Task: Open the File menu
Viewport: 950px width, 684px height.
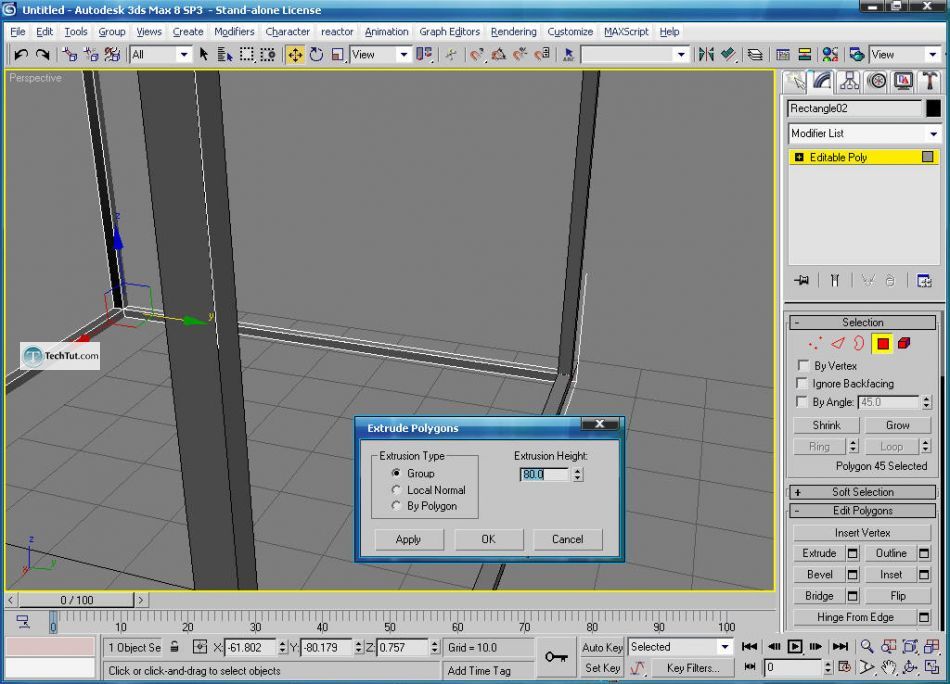Action: [18, 32]
